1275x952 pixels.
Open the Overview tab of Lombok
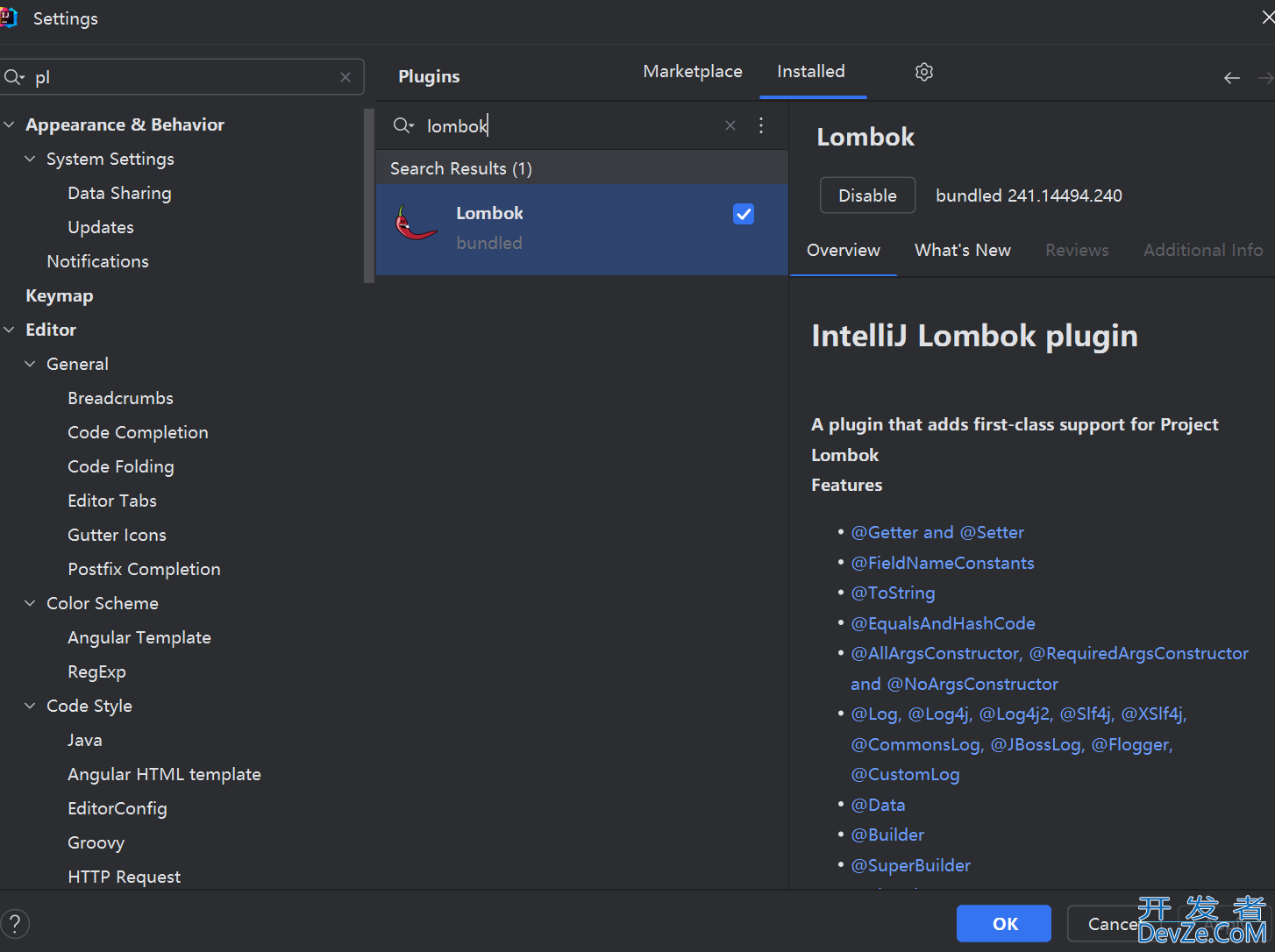pyautogui.click(x=844, y=251)
